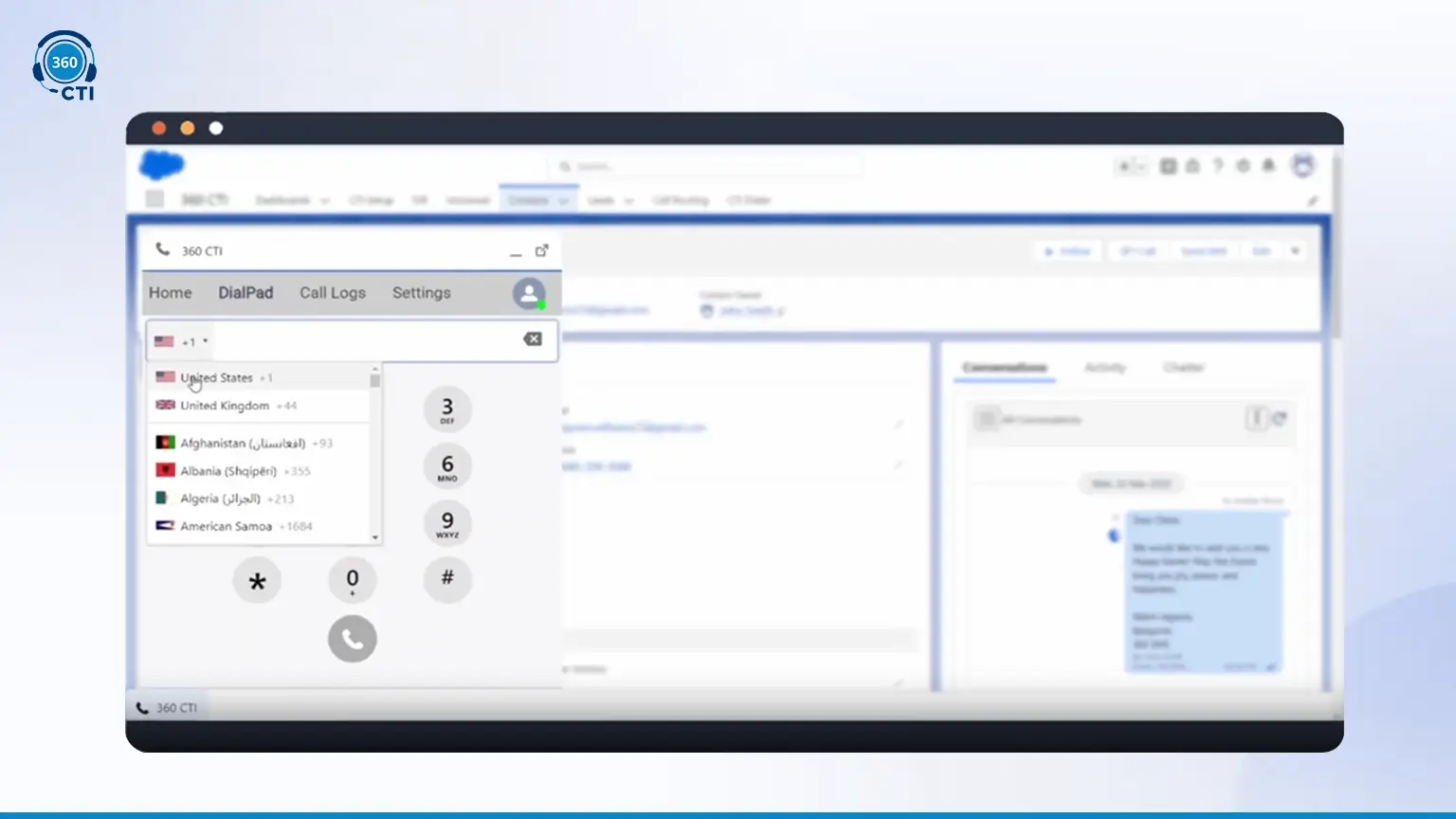Choose Algeria +213 from country list
The height and width of the screenshot is (819, 1456).
click(258, 499)
